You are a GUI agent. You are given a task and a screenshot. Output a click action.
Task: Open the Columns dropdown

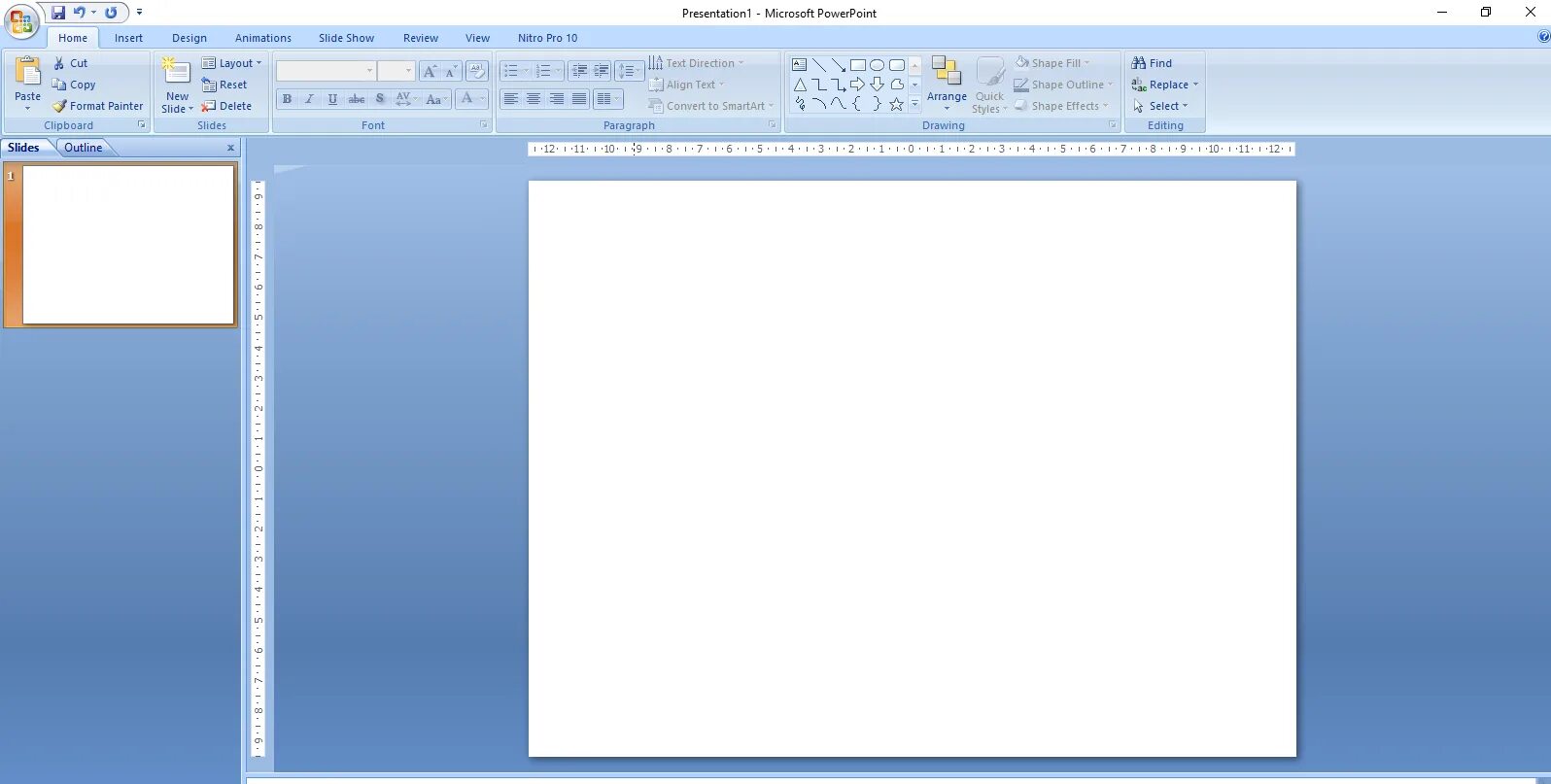[607, 99]
